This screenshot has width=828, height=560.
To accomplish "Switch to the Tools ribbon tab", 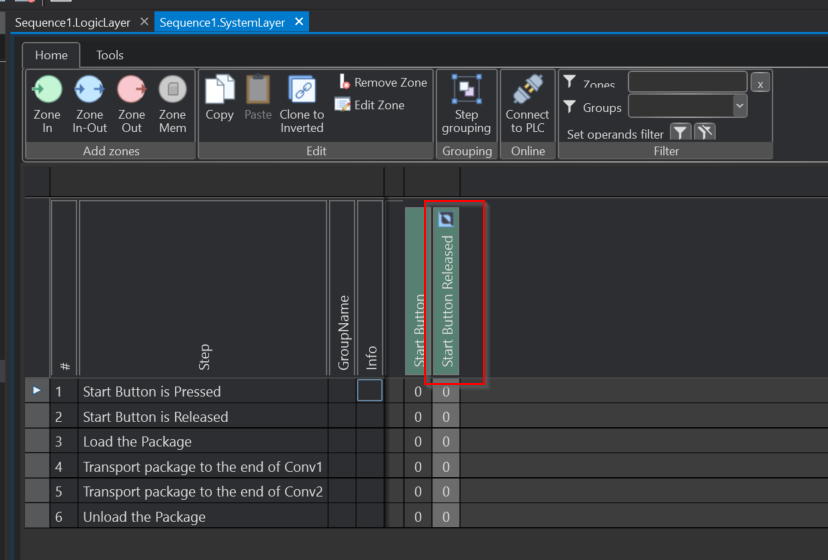I will (x=110, y=55).
